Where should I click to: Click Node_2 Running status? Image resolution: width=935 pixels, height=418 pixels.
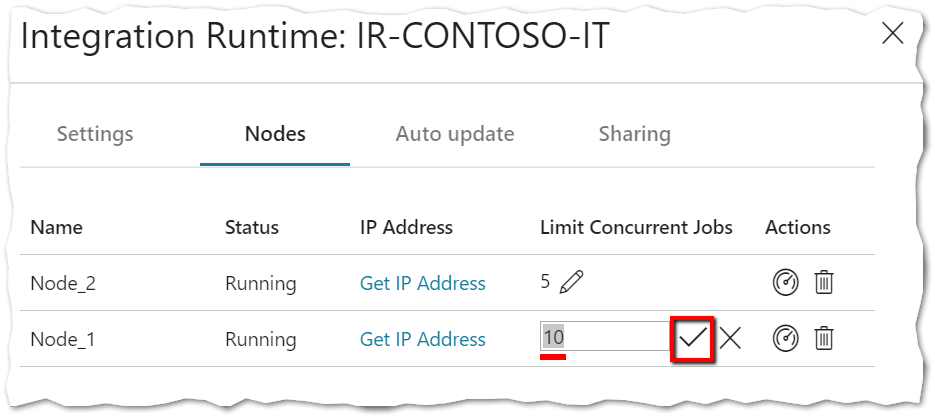[261, 283]
